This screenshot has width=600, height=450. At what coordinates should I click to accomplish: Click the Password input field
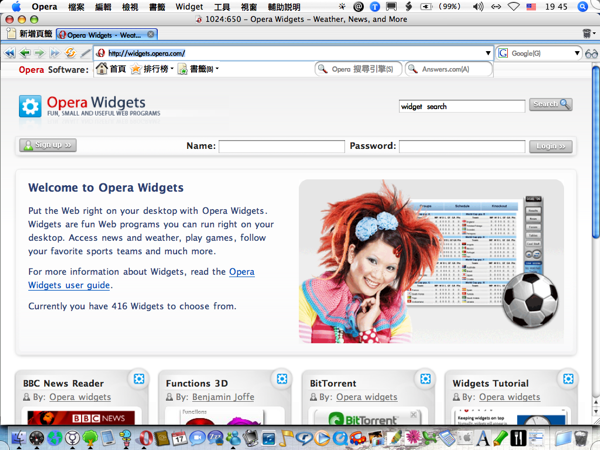pos(462,146)
